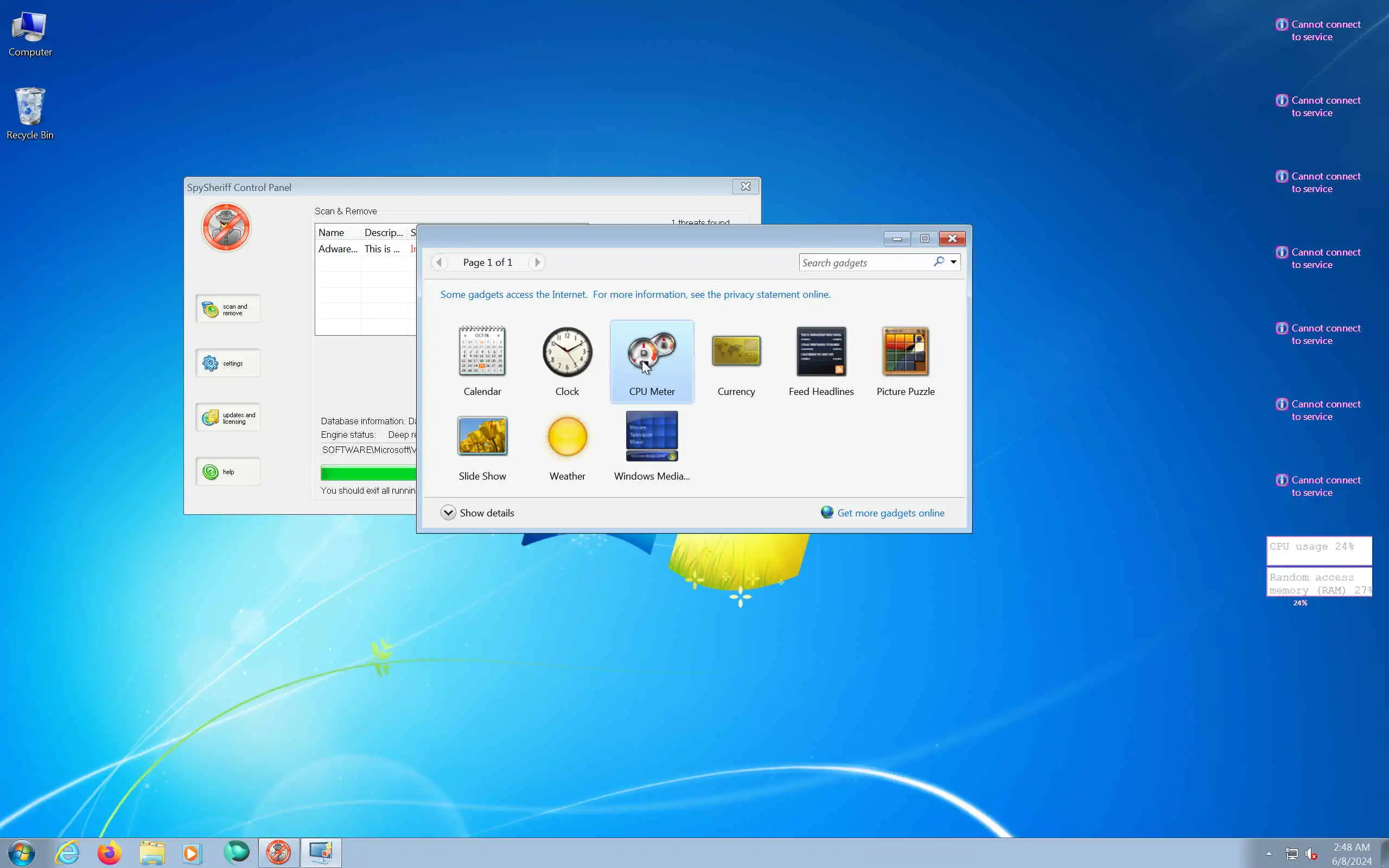Select the Calendar gadget icon

pos(482,352)
